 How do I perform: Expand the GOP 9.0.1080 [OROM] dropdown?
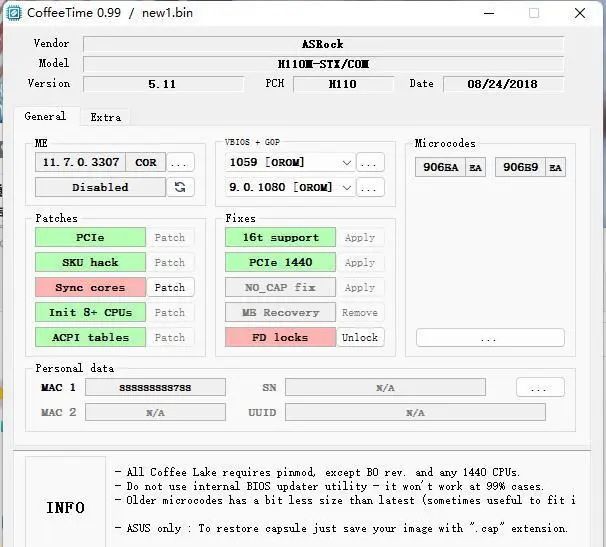pos(289,187)
